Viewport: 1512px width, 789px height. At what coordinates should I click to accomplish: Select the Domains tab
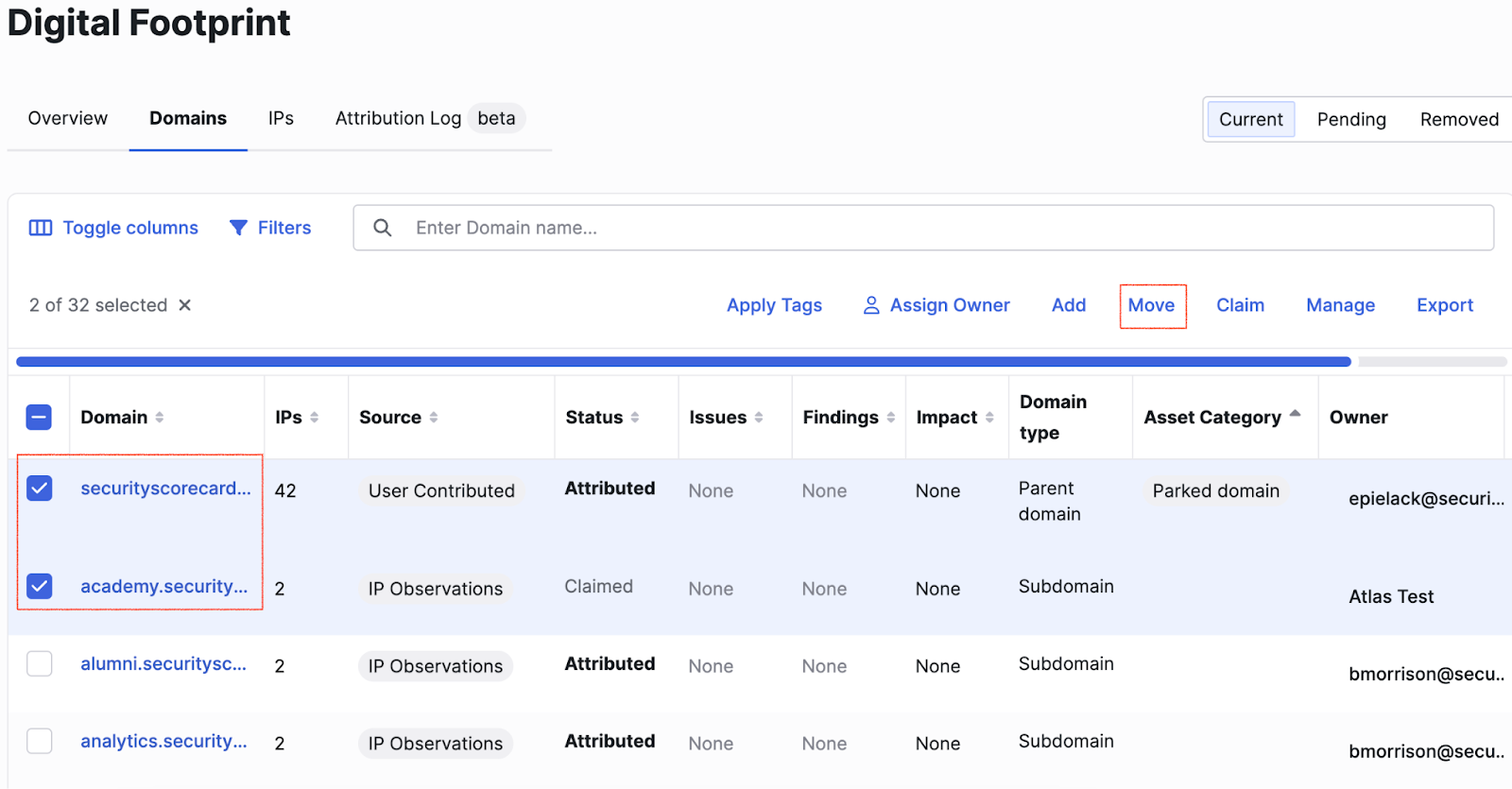pyautogui.click(x=188, y=118)
